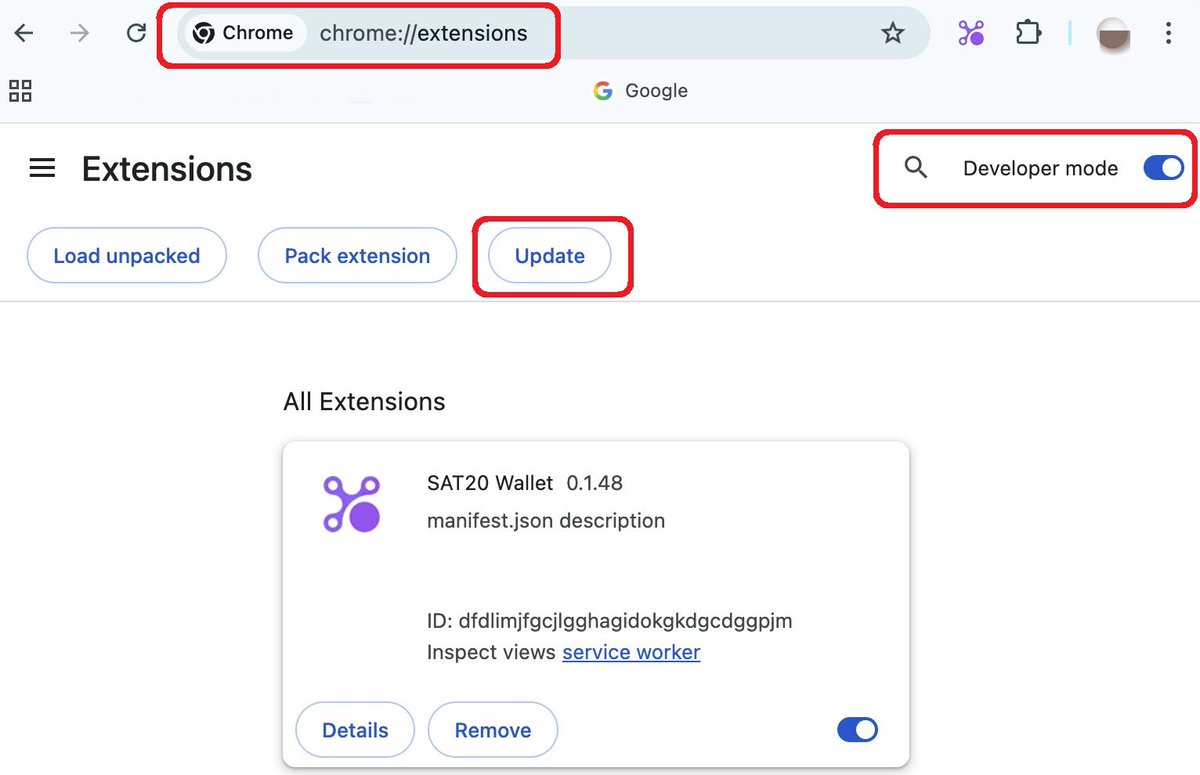The image size is (1200, 775).
Task: Open the apps grid icon in bookmarks bar
Action: coord(21,91)
